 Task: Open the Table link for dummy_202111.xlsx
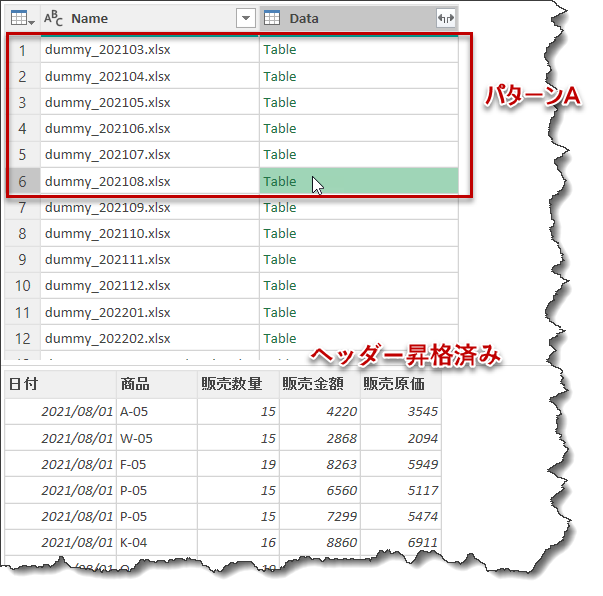coord(280,260)
